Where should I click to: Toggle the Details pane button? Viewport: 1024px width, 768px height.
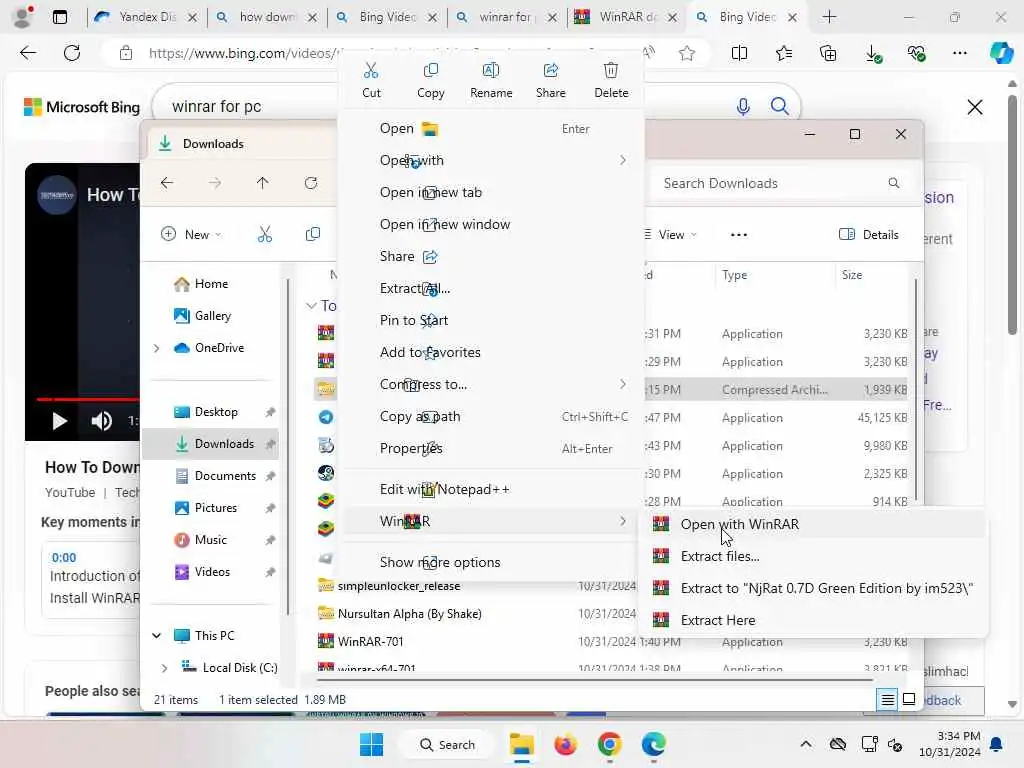coord(869,234)
